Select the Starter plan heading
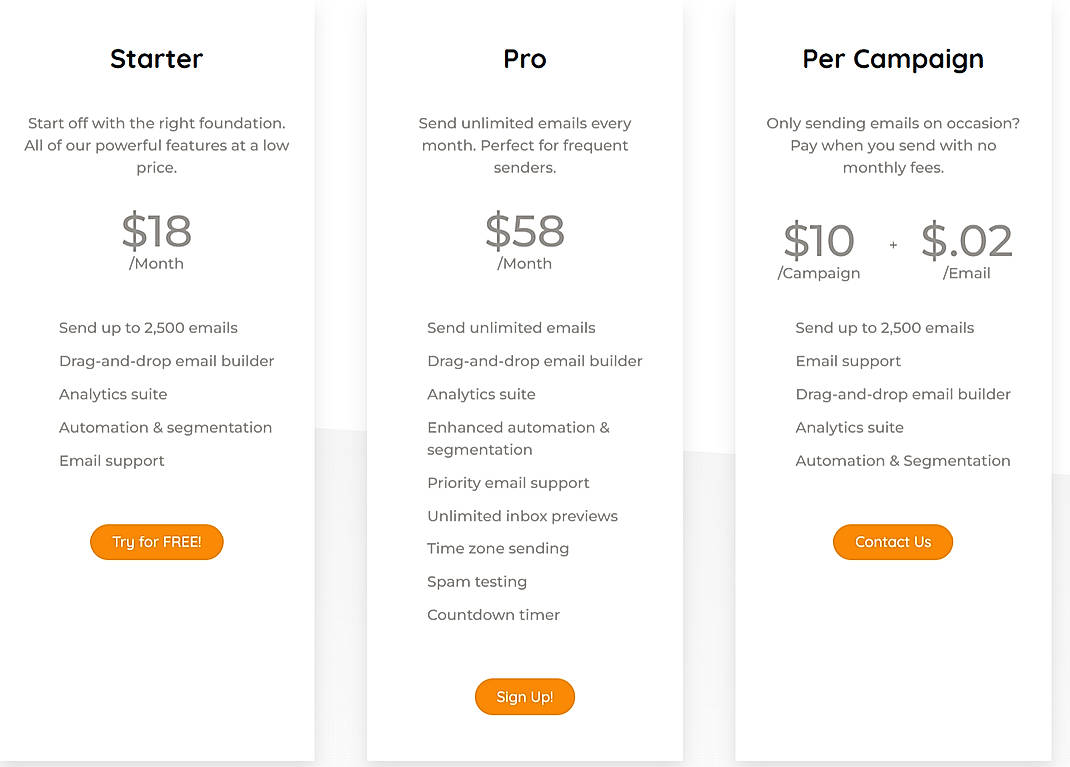Image resolution: width=1070 pixels, height=767 pixels. point(156,59)
